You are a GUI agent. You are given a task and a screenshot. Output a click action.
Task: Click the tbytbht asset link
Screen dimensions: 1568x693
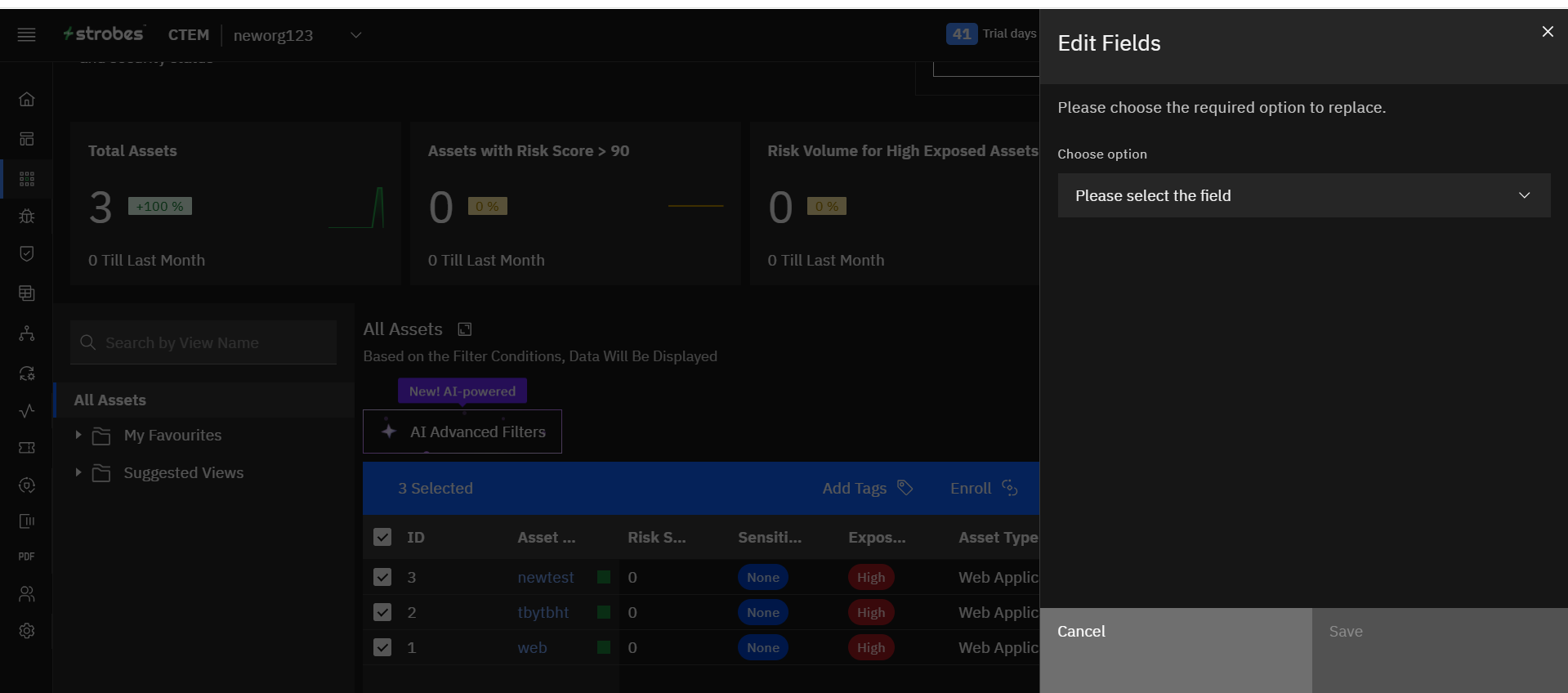[543, 612]
